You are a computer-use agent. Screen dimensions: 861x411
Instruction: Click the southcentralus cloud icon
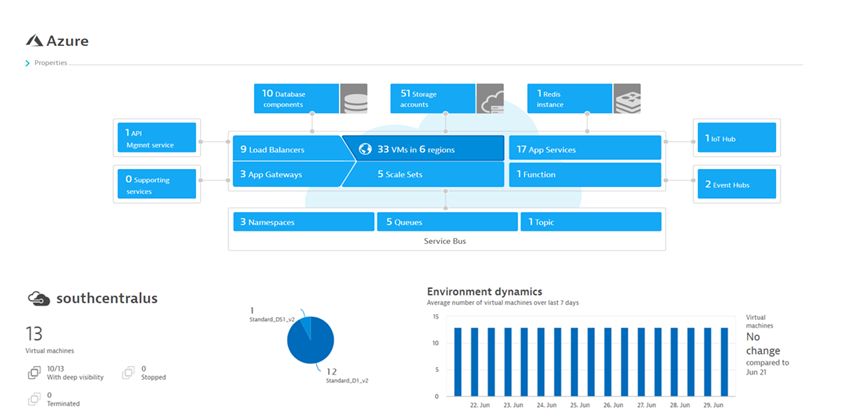[39, 298]
